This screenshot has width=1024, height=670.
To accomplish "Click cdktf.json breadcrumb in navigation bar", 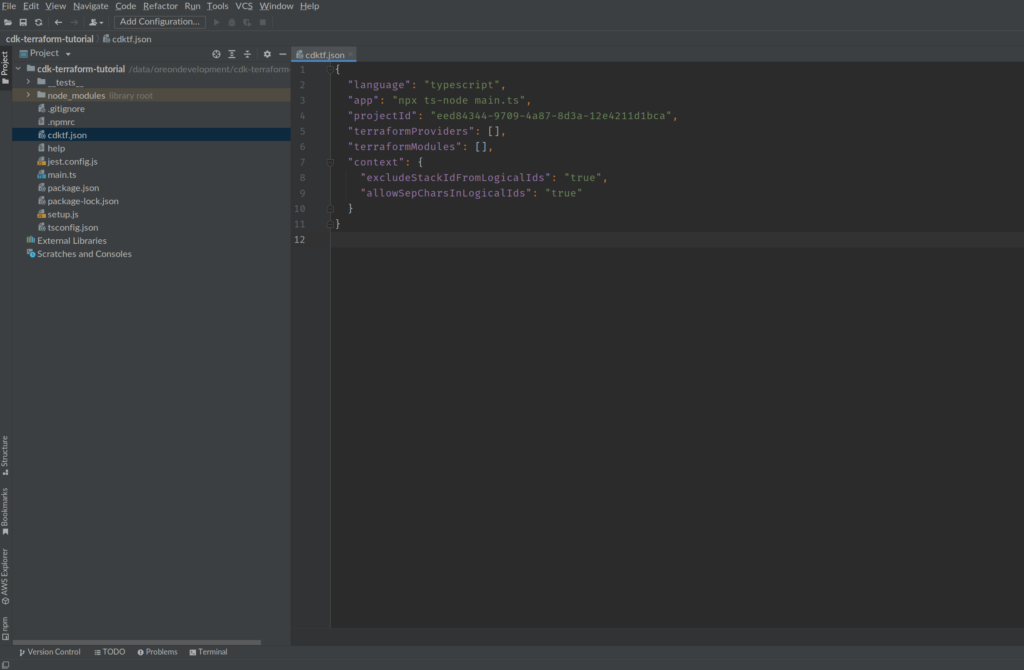I will click(x=127, y=39).
